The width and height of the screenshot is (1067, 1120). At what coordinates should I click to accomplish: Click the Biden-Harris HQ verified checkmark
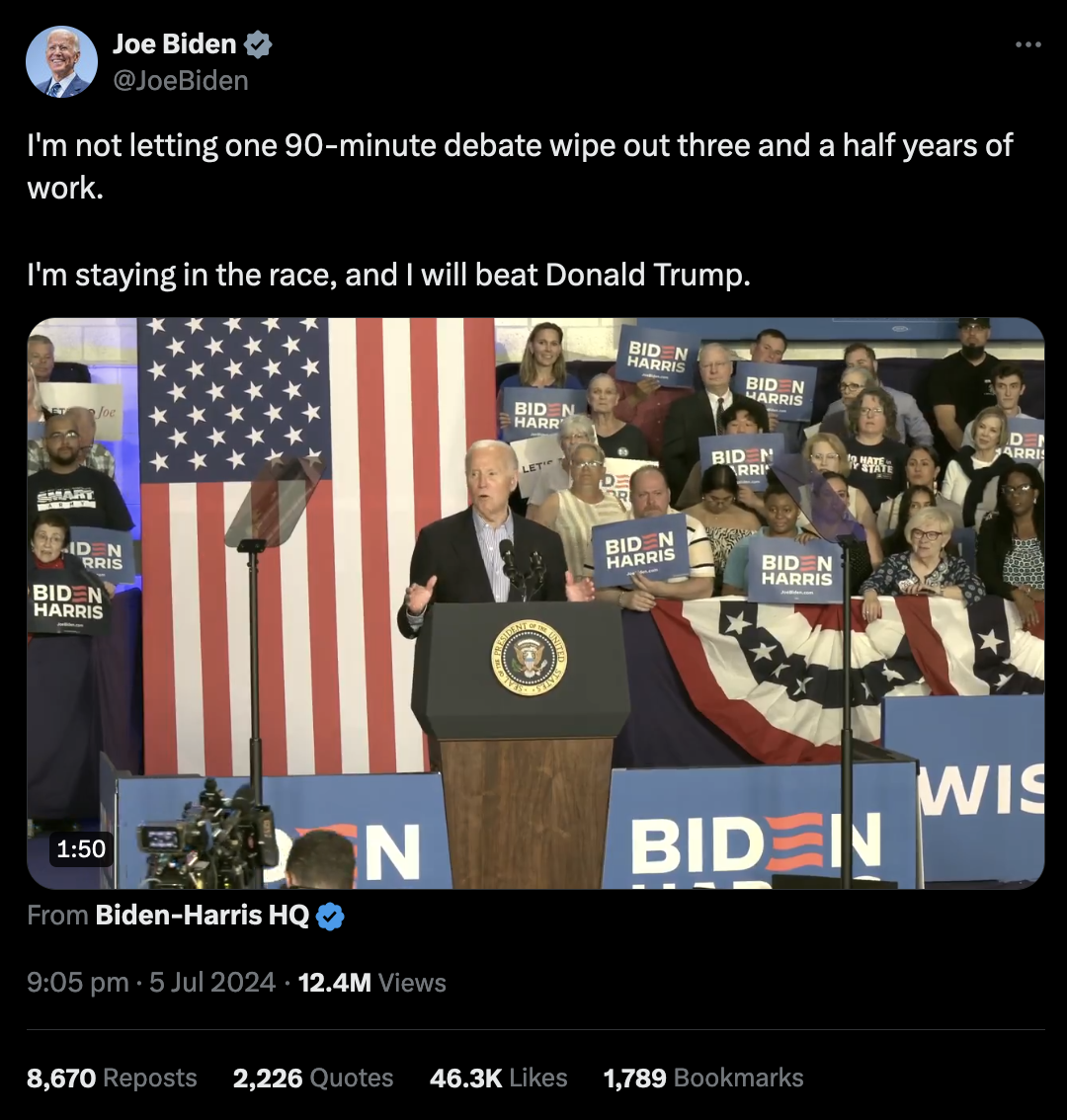[330, 917]
